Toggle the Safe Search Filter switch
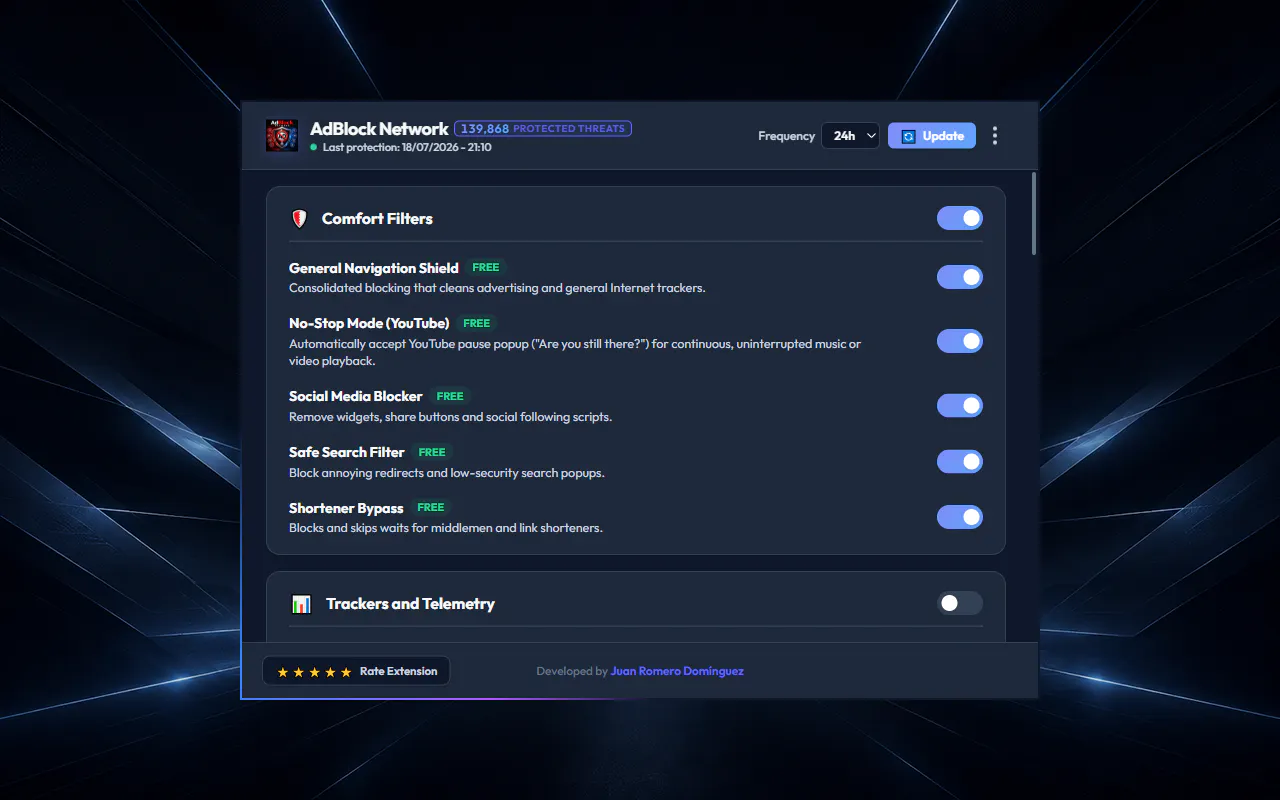This screenshot has height=800, width=1280. tap(960, 461)
